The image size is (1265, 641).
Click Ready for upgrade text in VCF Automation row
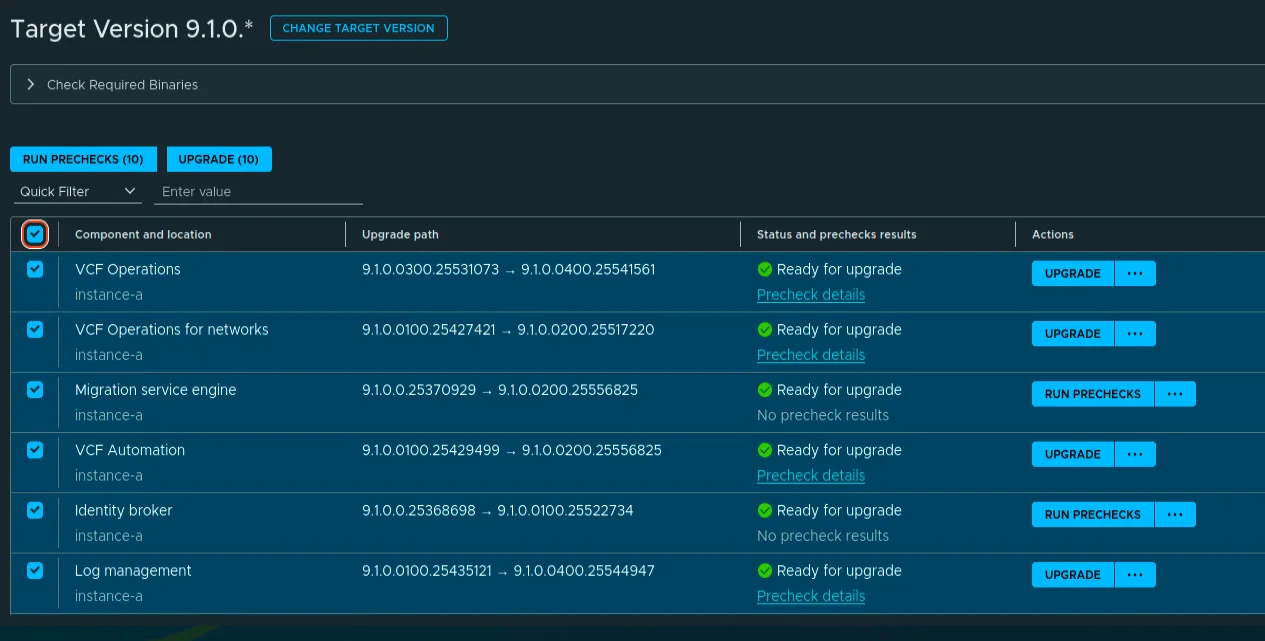[x=839, y=450]
